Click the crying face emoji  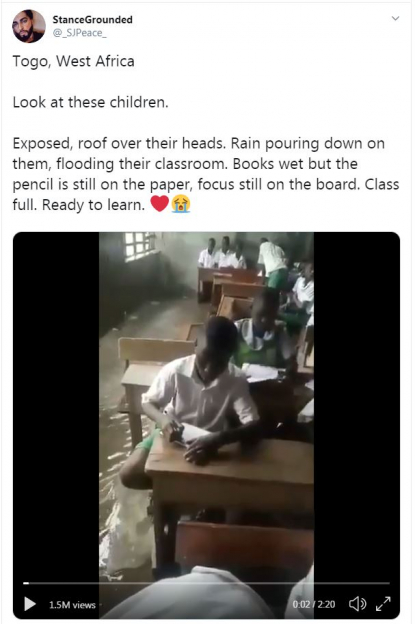pyautogui.click(x=181, y=204)
